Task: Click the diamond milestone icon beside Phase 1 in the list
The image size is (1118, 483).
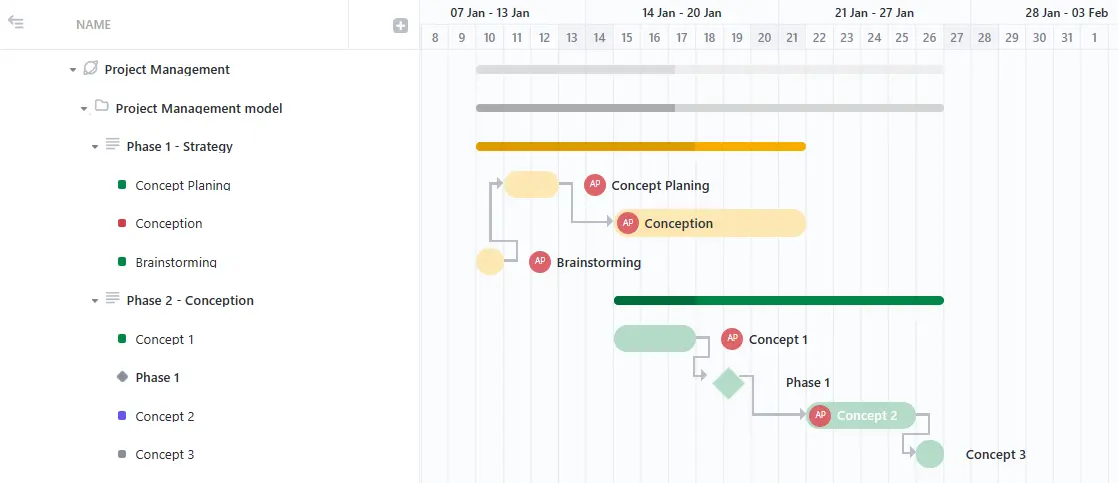Action: 122,377
